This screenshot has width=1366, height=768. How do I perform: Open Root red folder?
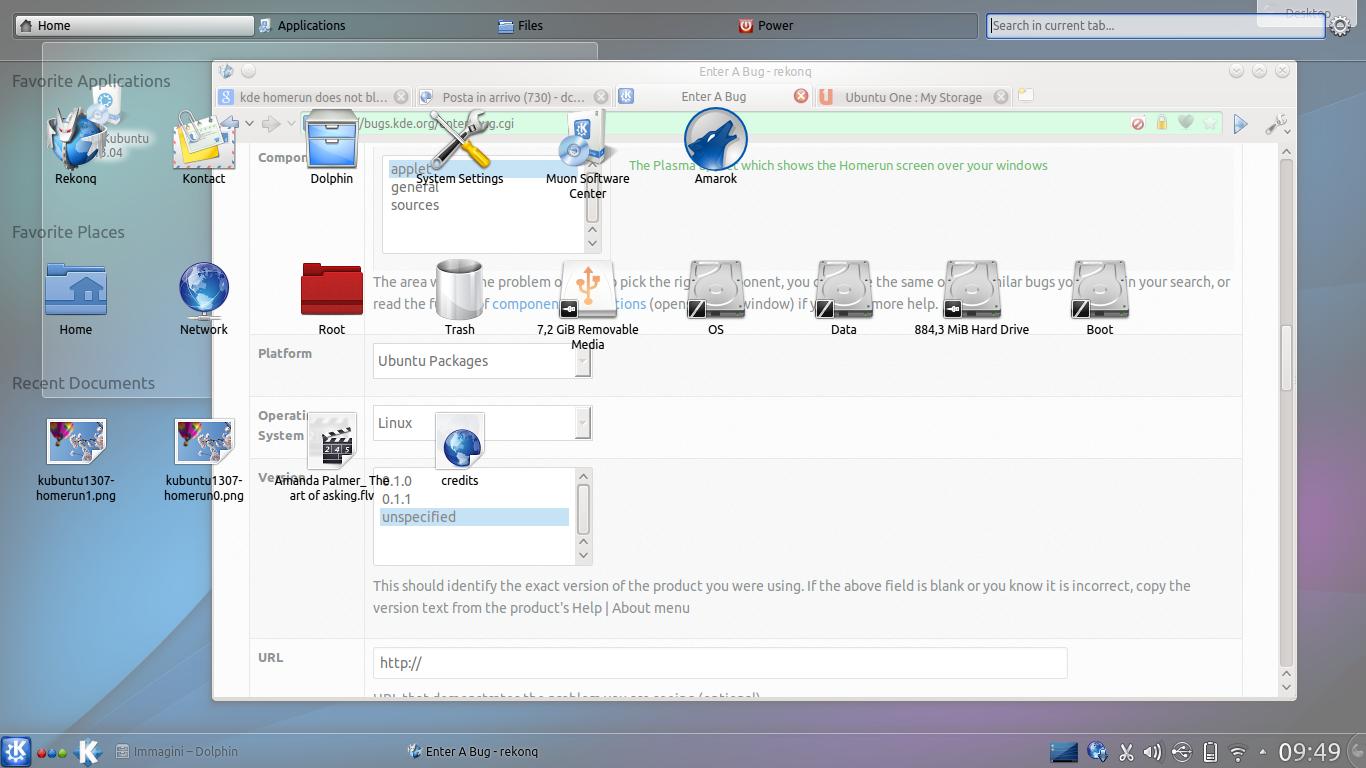(331, 298)
